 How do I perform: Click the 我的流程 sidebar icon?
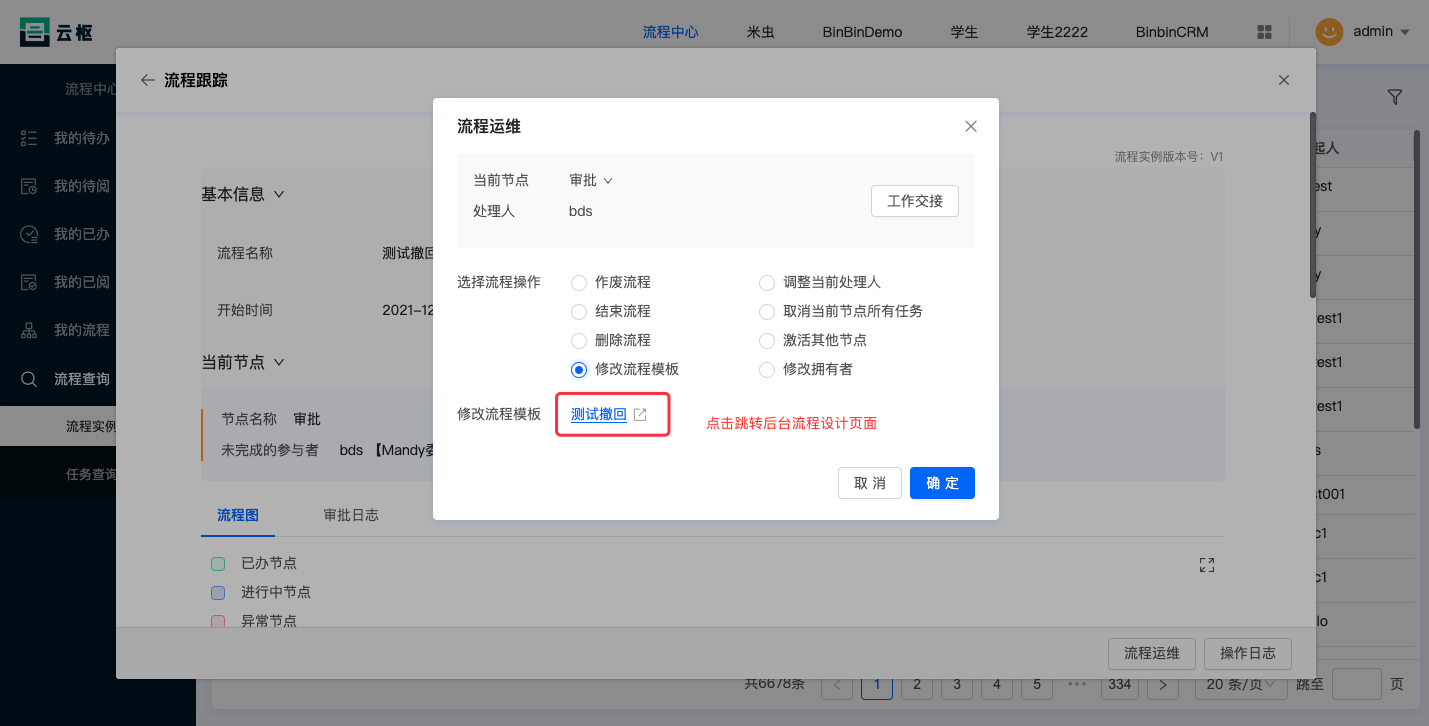(x=29, y=330)
